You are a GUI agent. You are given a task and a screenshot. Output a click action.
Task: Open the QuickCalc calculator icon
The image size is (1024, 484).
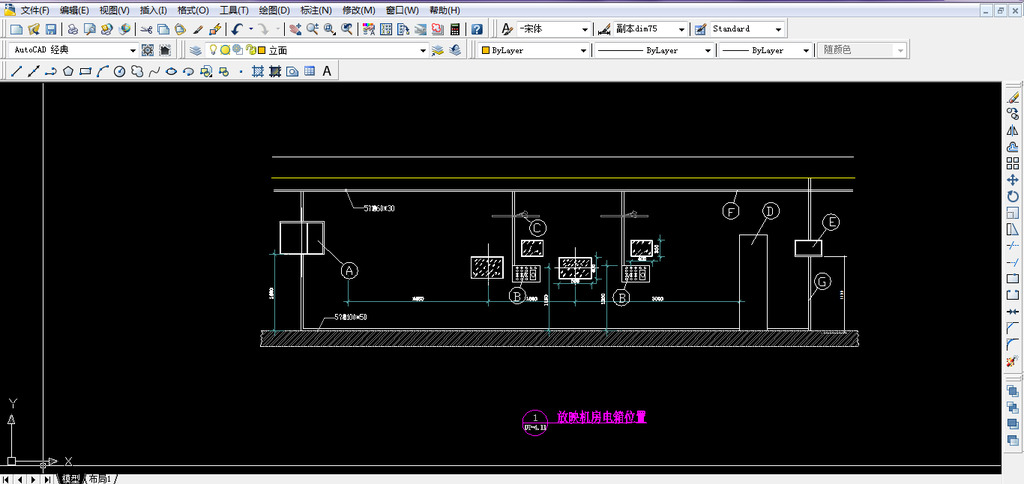[x=455, y=29]
